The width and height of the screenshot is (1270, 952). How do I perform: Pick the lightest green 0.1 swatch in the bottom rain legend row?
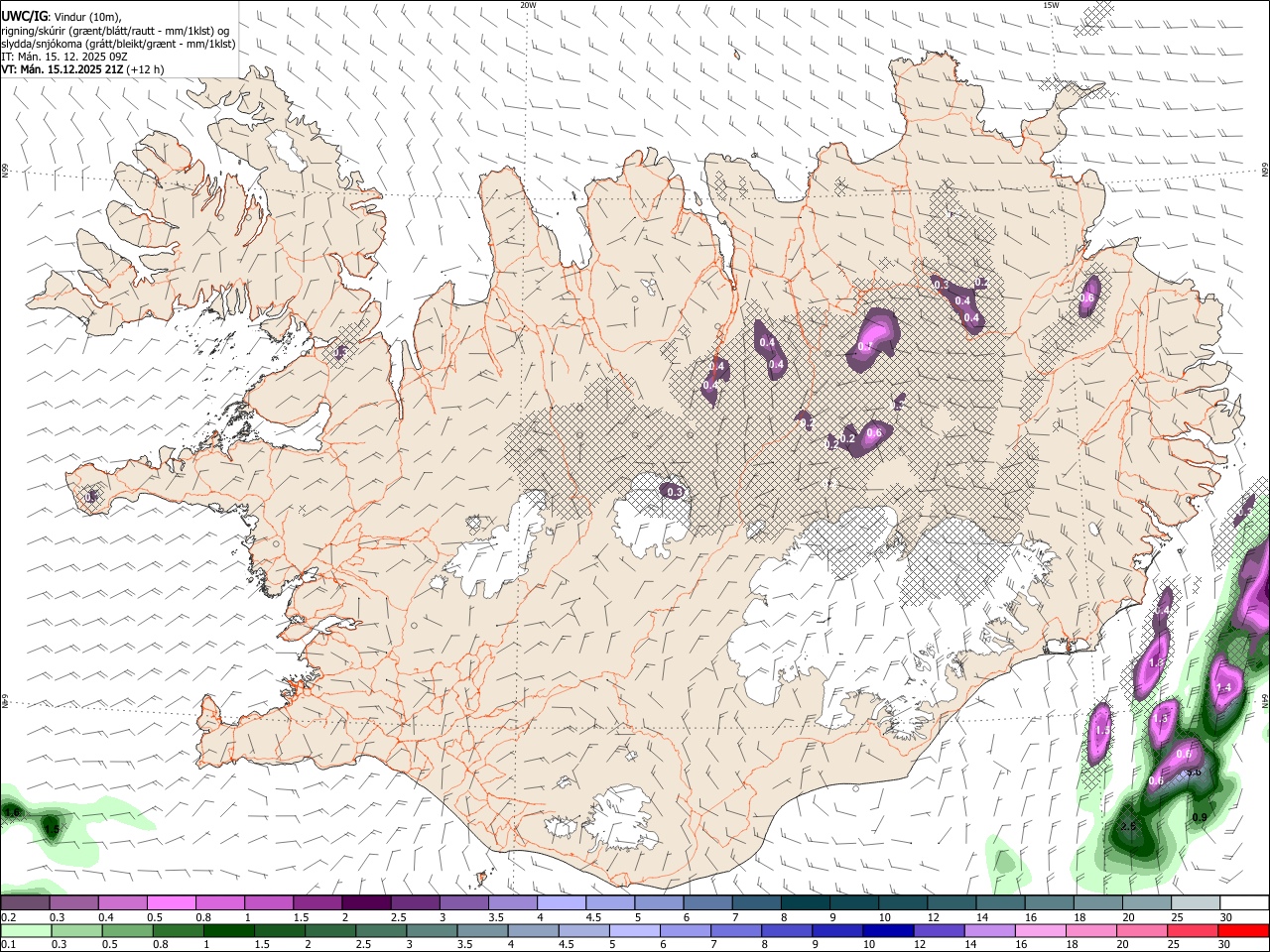25,930
